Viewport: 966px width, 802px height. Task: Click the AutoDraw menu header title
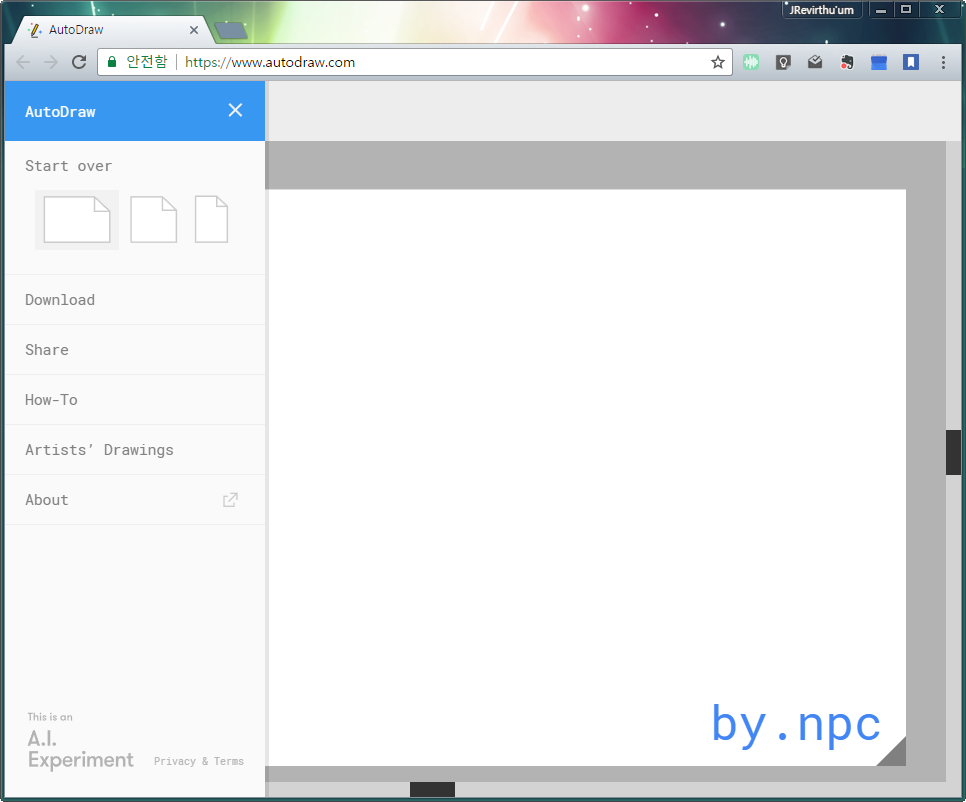60,111
